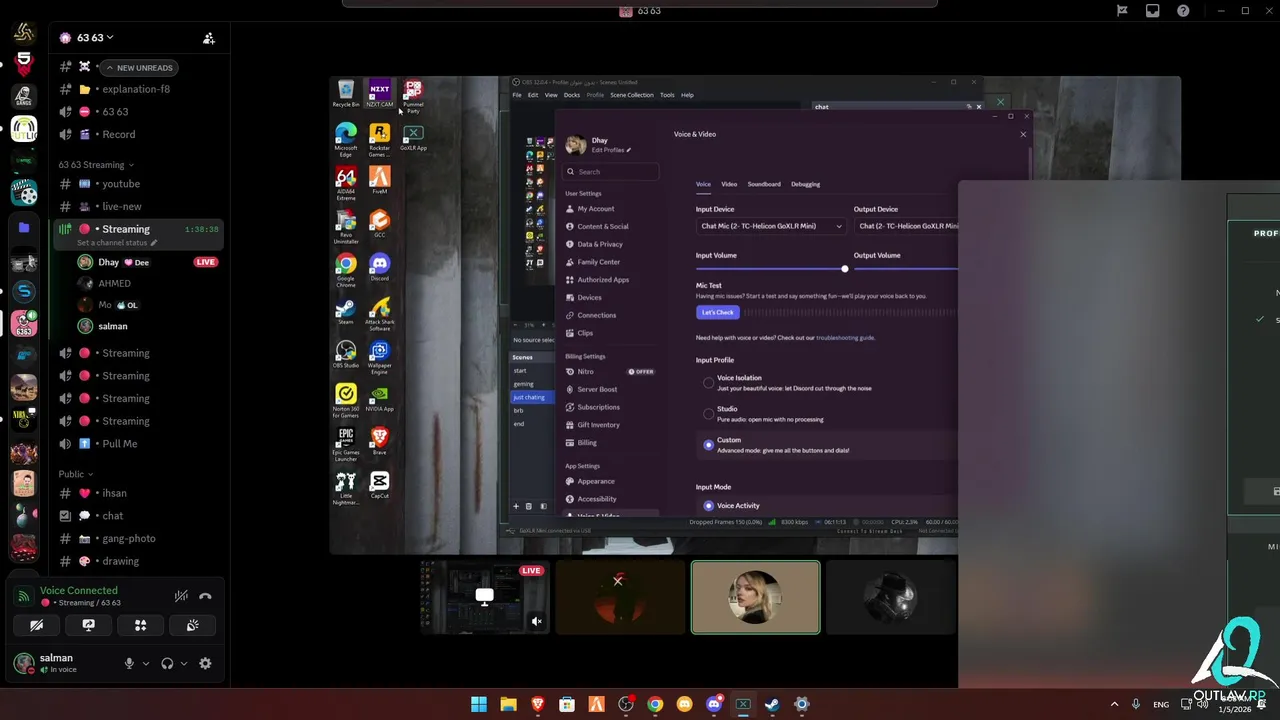Select Studio input profile

[709, 413]
